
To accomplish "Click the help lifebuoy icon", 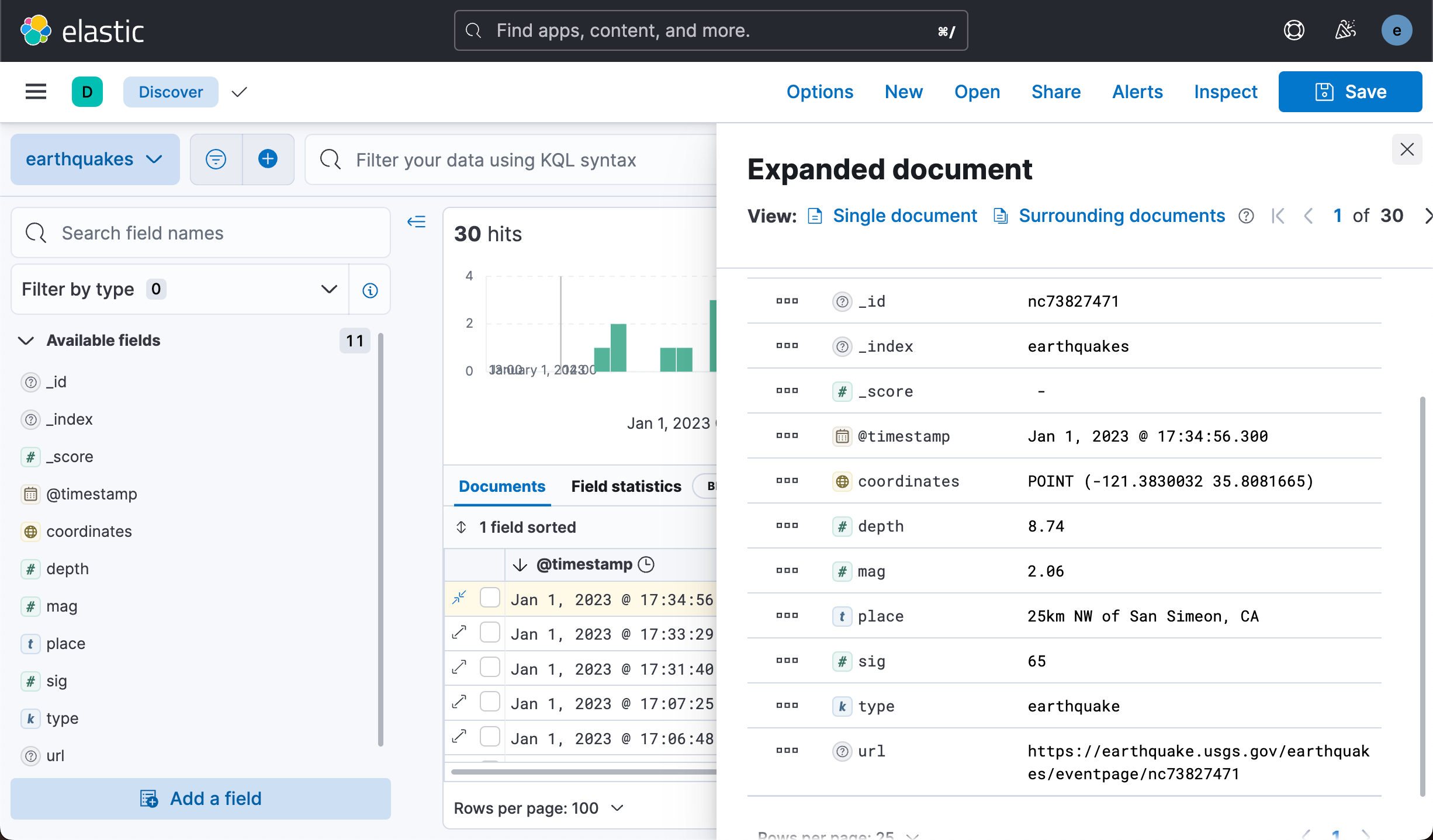I will pyautogui.click(x=1294, y=30).
